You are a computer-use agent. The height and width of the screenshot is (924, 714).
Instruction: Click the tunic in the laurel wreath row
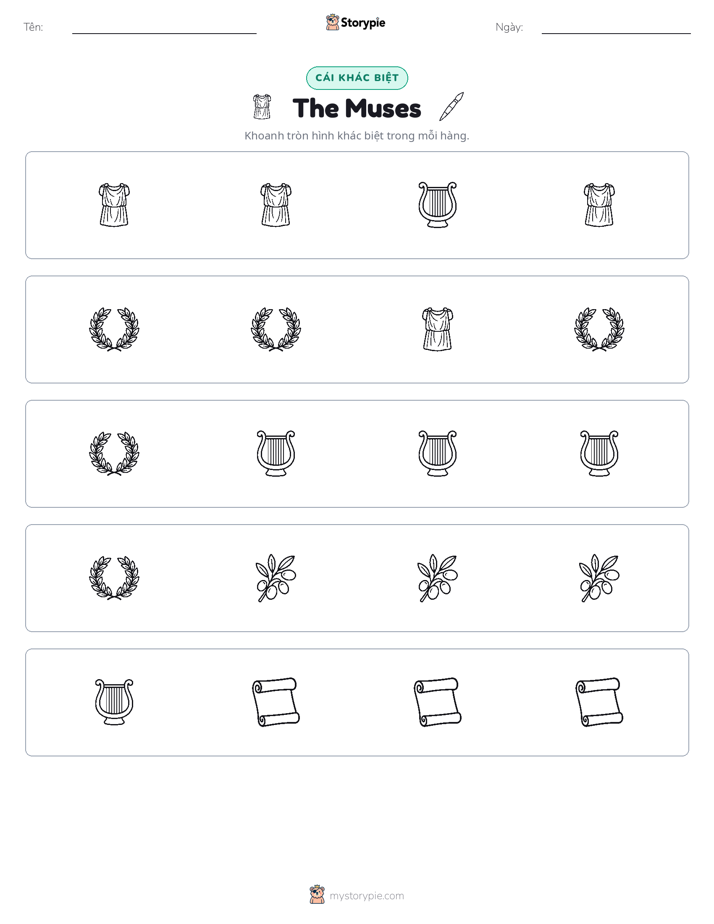[x=437, y=329]
